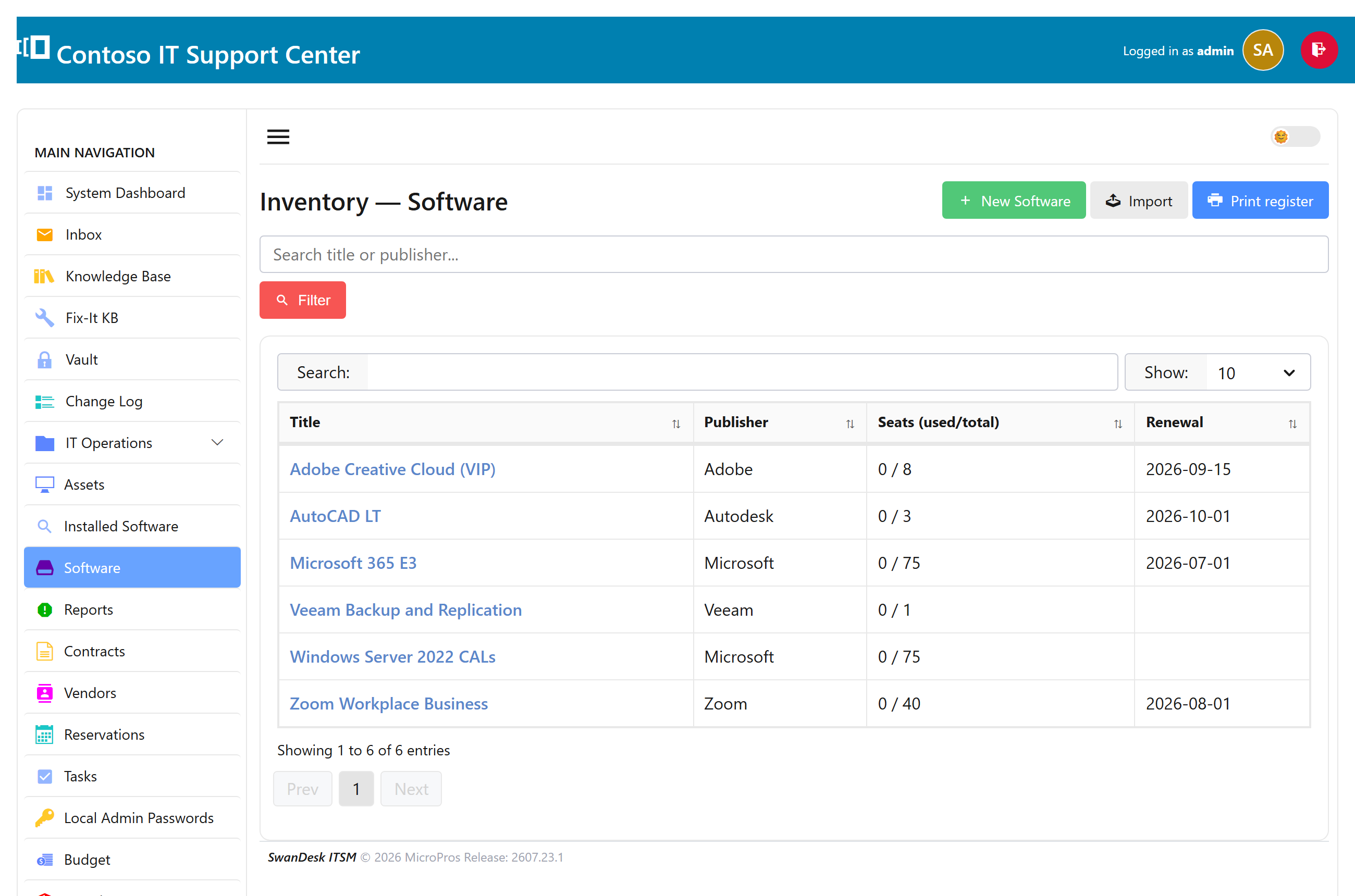
Task: Click the Prev pagination button
Action: click(x=302, y=789)
